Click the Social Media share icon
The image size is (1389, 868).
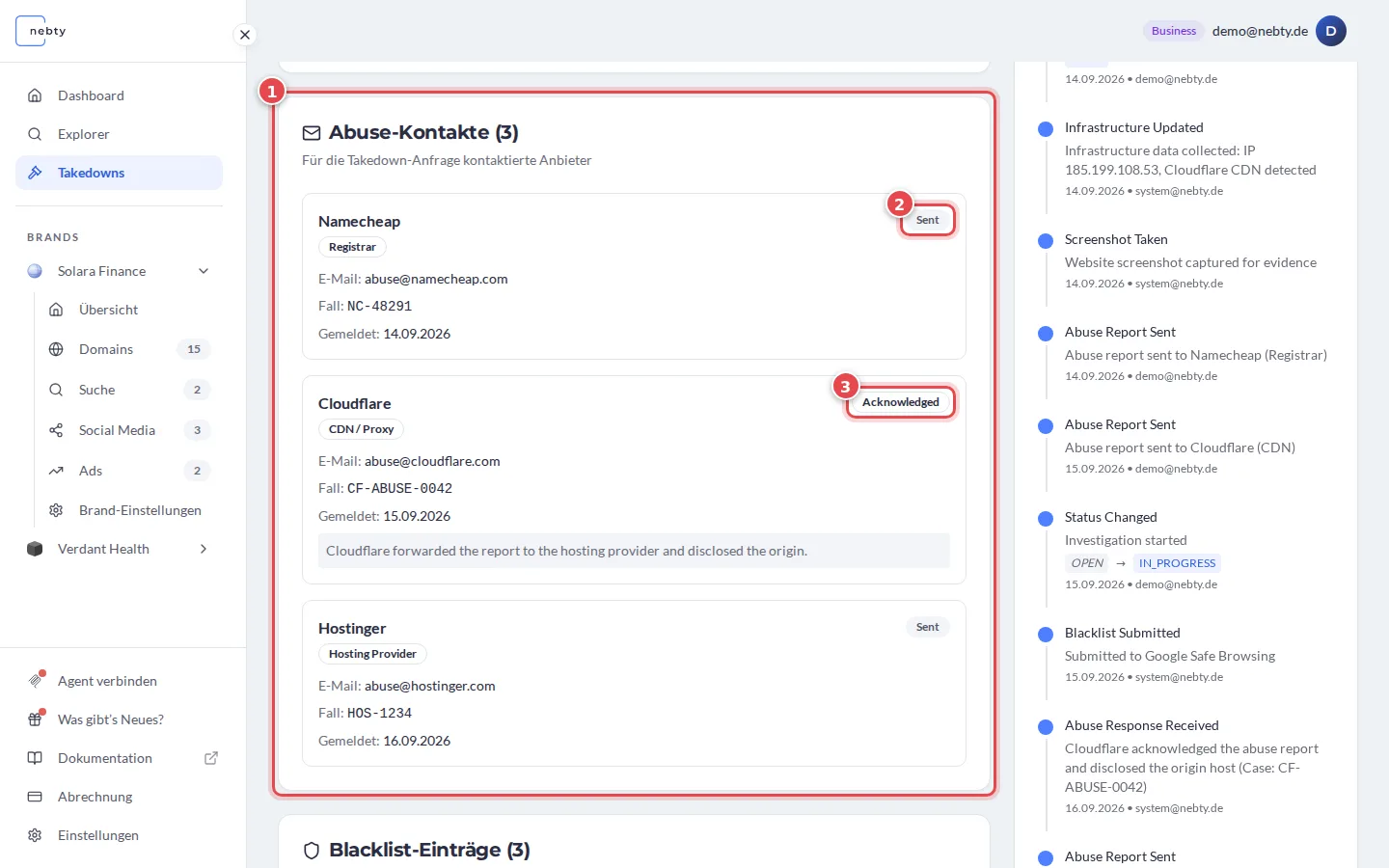tap(56, 430)
